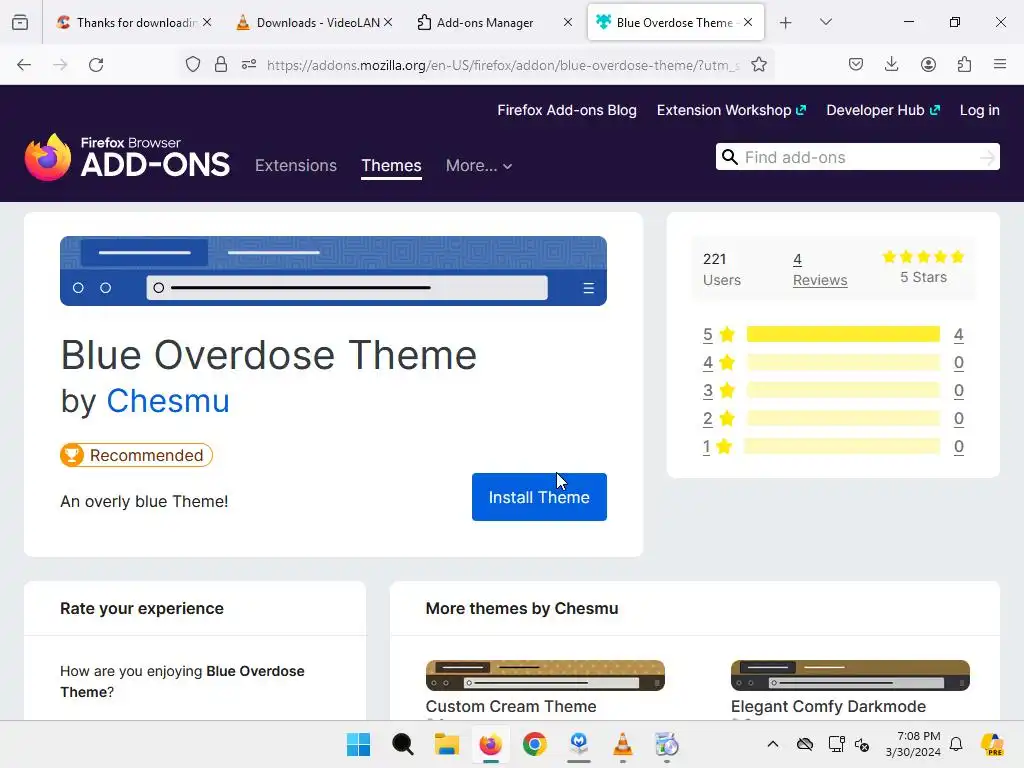
Task: Click the Recommended badge
Action: 136,455
